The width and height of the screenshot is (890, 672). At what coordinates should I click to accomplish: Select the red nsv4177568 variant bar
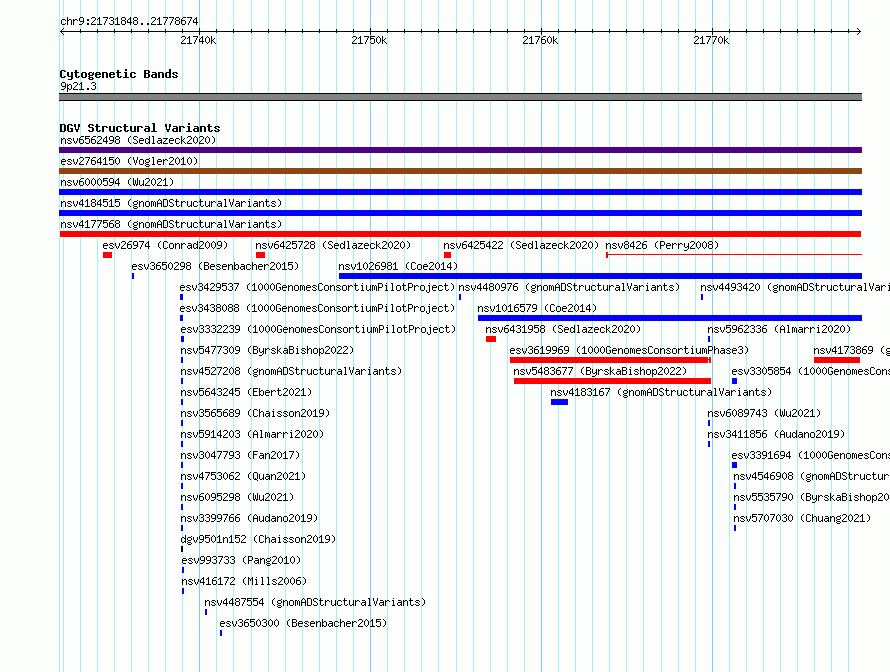point(460,234)
